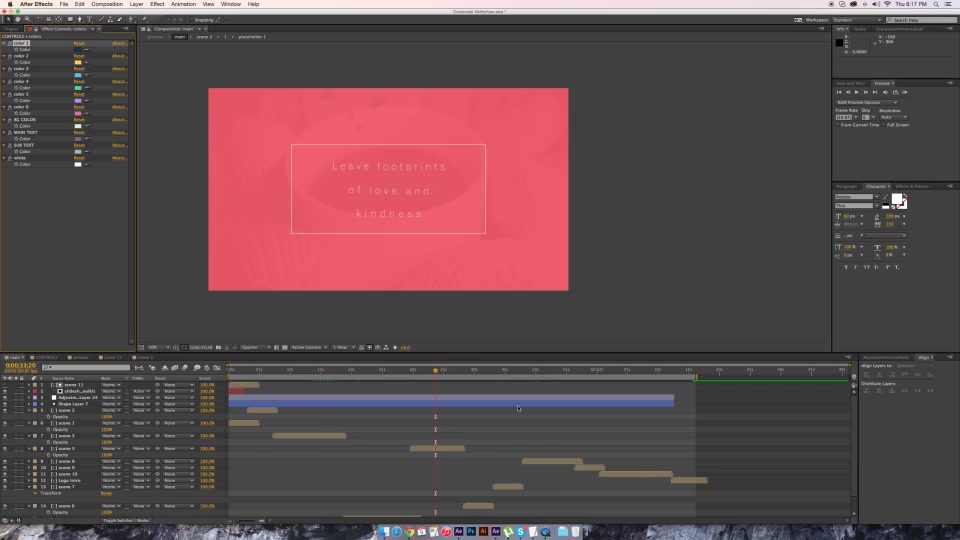This screenshot has width=960, height=540.
Task: Reset scene 7 Transform in timeline
Action: coord(106,493)
